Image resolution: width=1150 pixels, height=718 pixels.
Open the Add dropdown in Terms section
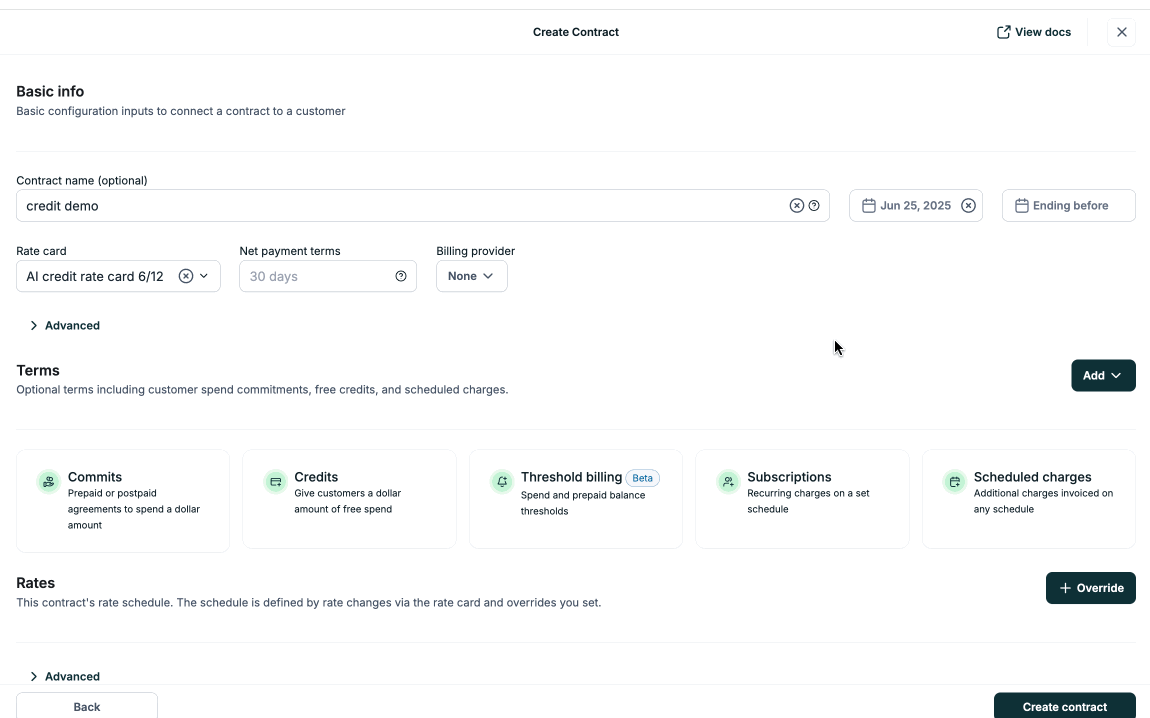click(x=1103, y=375)
